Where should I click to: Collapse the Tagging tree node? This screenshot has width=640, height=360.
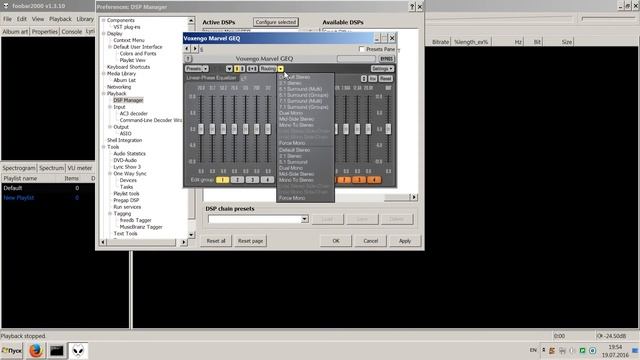pyautogui.click(x=110, y=213)
